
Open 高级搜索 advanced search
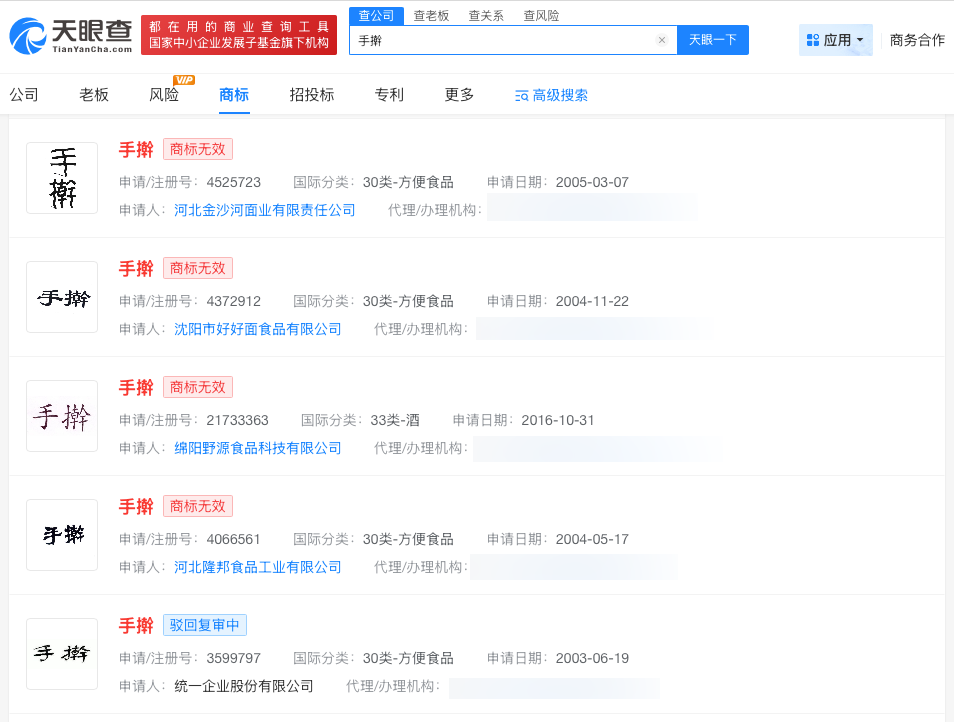[x=551, y=95]
